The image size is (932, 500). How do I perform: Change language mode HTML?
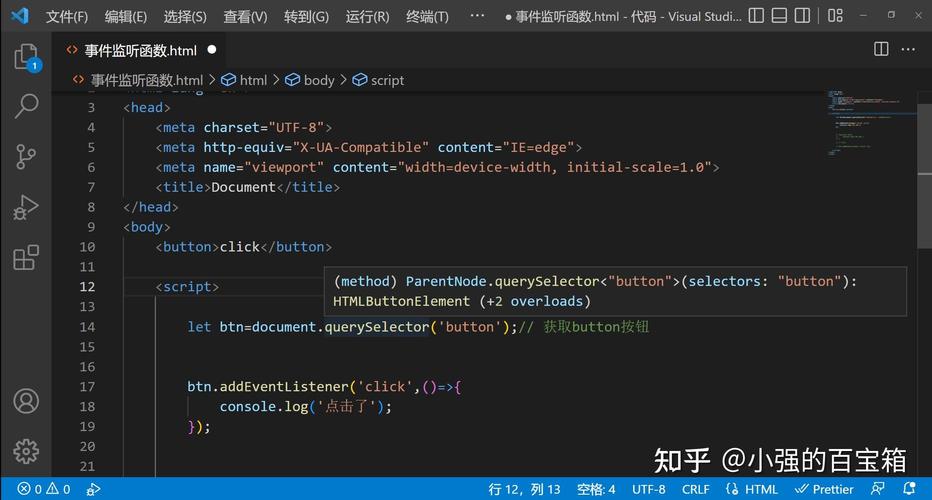[761, 489]
